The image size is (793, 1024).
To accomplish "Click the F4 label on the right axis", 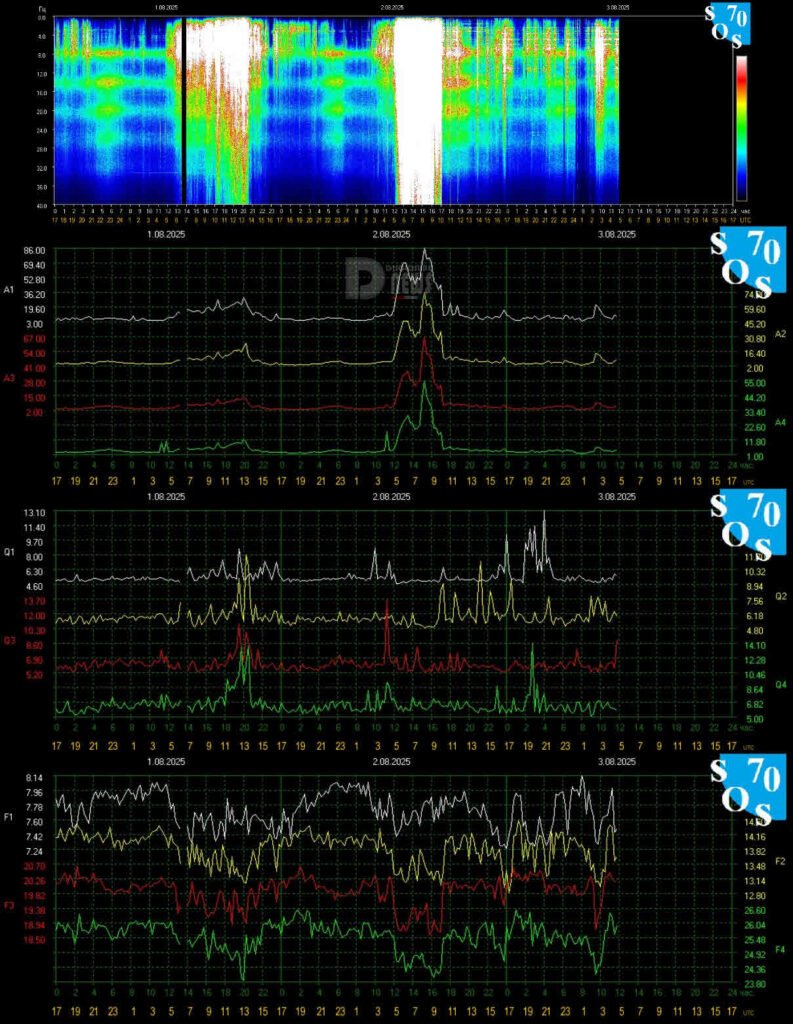I will [781, 948].
